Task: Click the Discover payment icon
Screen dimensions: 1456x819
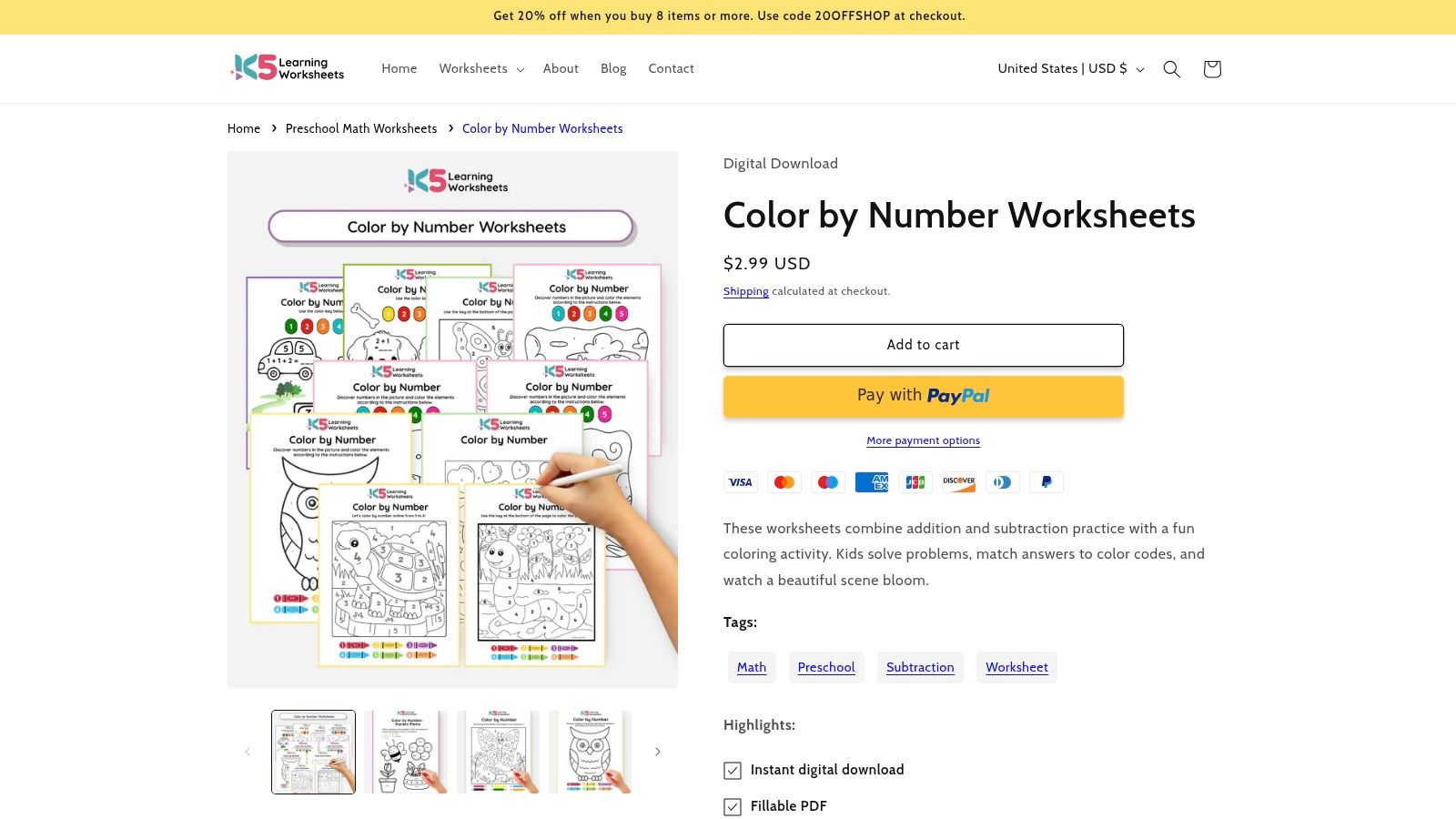Action: tap(959, 482)
